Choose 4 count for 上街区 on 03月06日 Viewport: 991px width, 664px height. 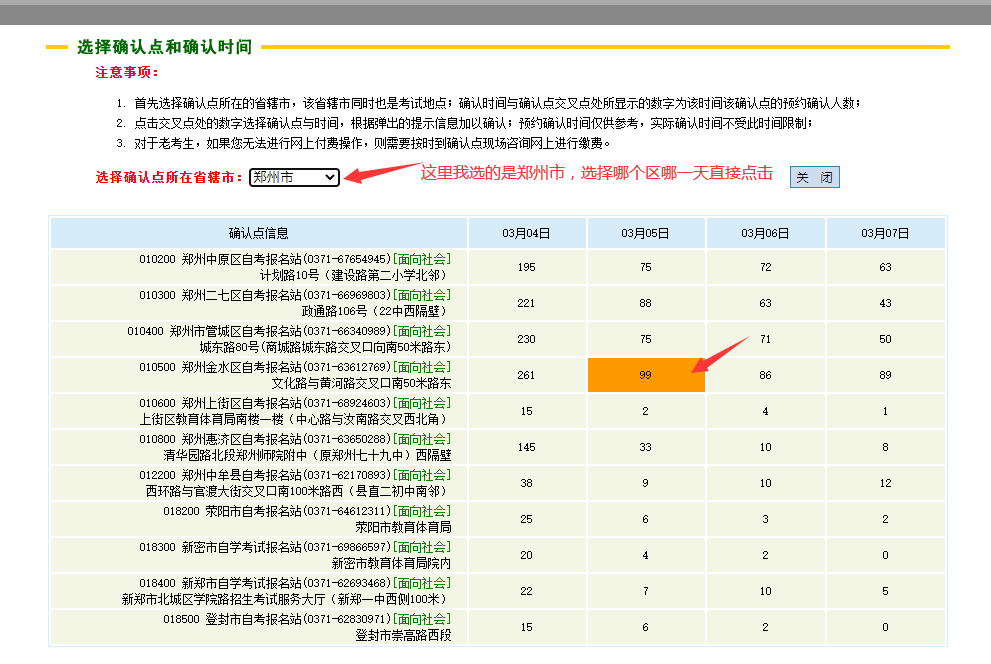pyautogui.click(x=765, y=411)
